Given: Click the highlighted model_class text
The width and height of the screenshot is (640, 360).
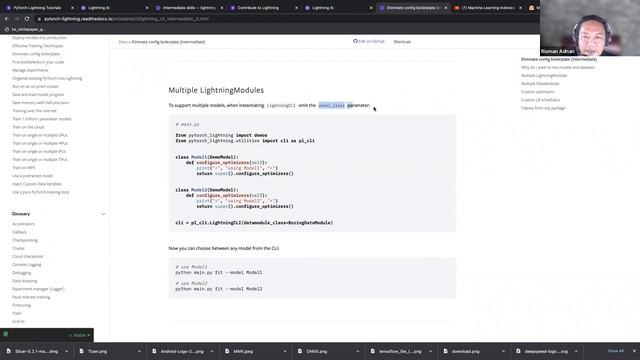Looking at the screenshot, I should point(331,105).
